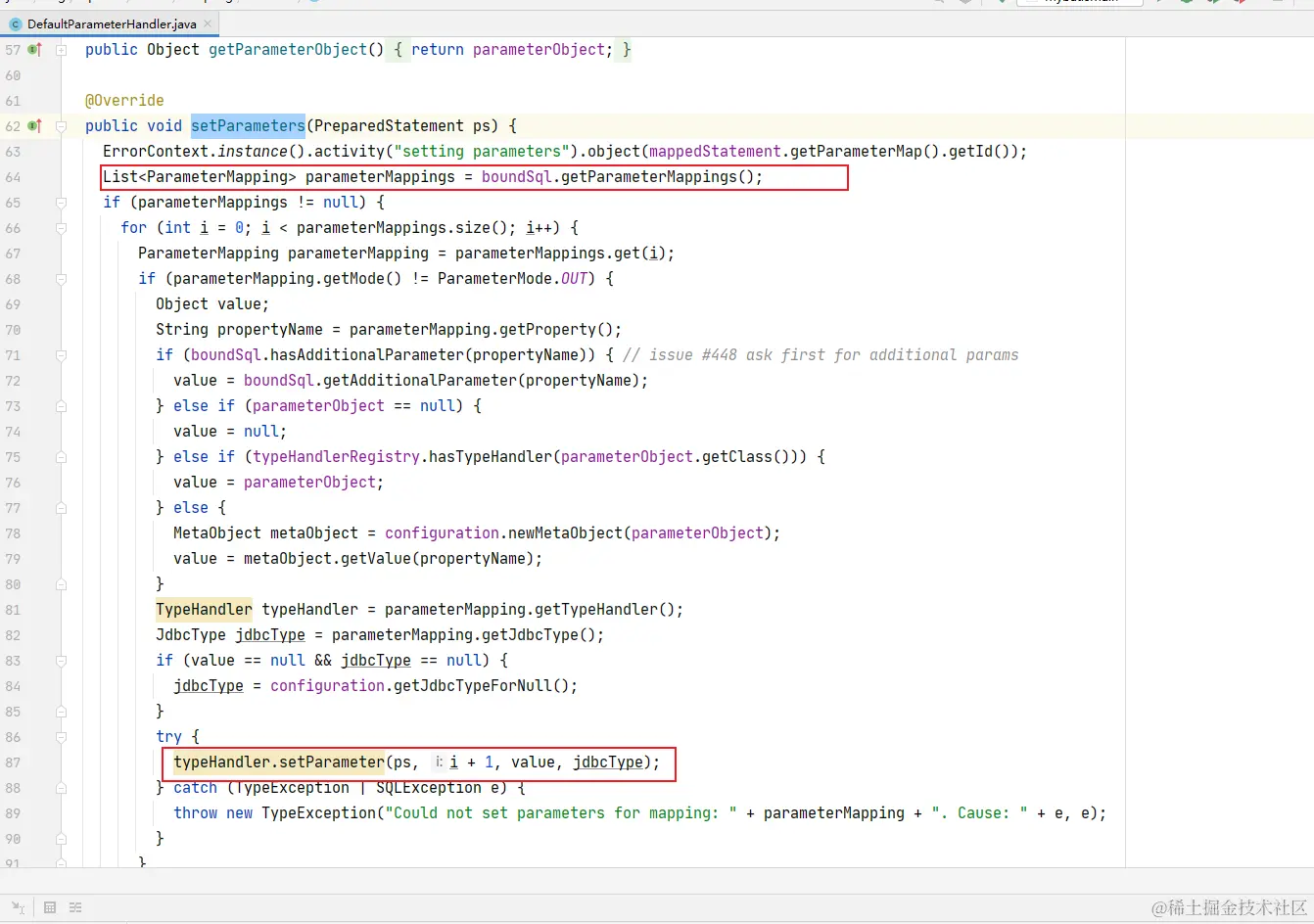Click the ". Cause: " string on line 89
1314x924 pixels.
[x=978, y=812]
